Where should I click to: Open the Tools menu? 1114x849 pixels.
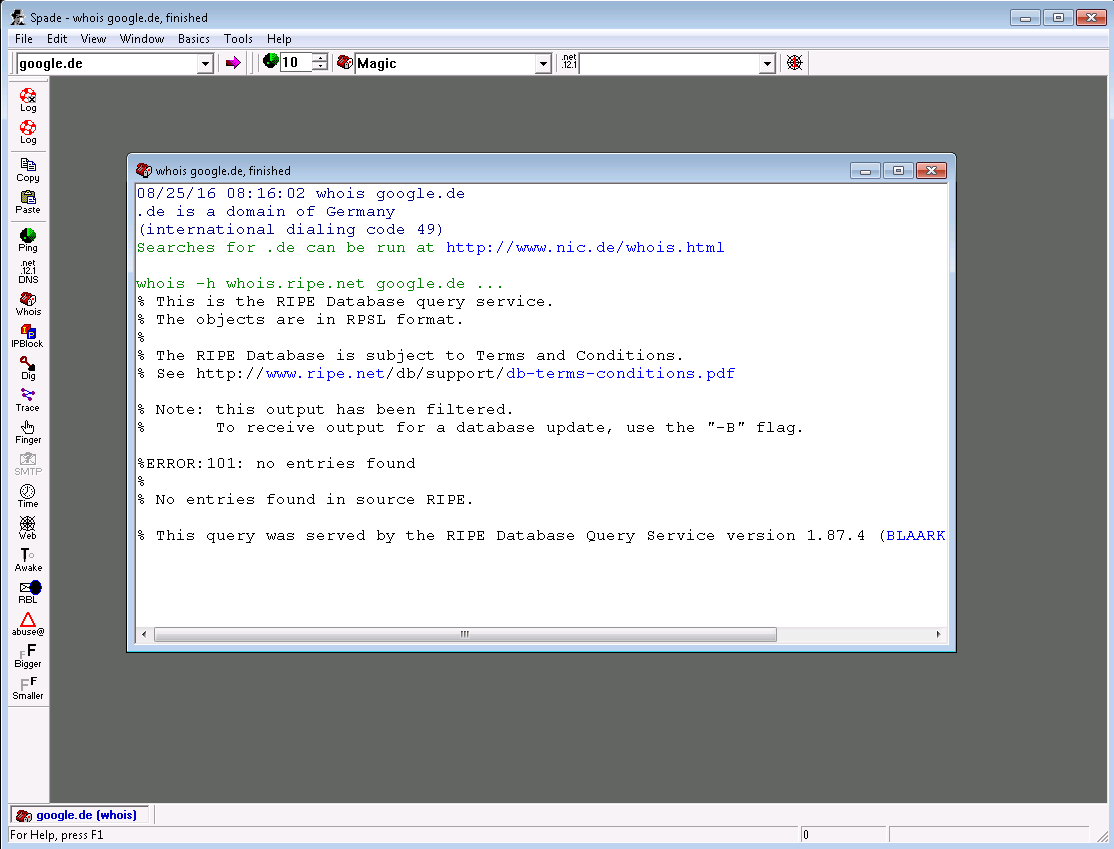pos(238,39)
